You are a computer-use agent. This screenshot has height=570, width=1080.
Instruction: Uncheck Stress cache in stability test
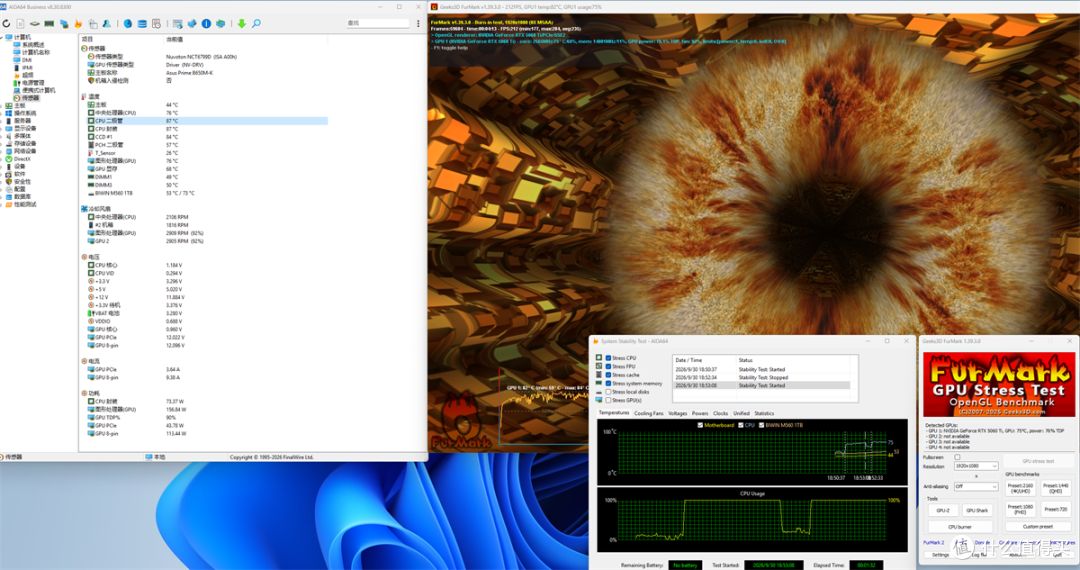608,374
